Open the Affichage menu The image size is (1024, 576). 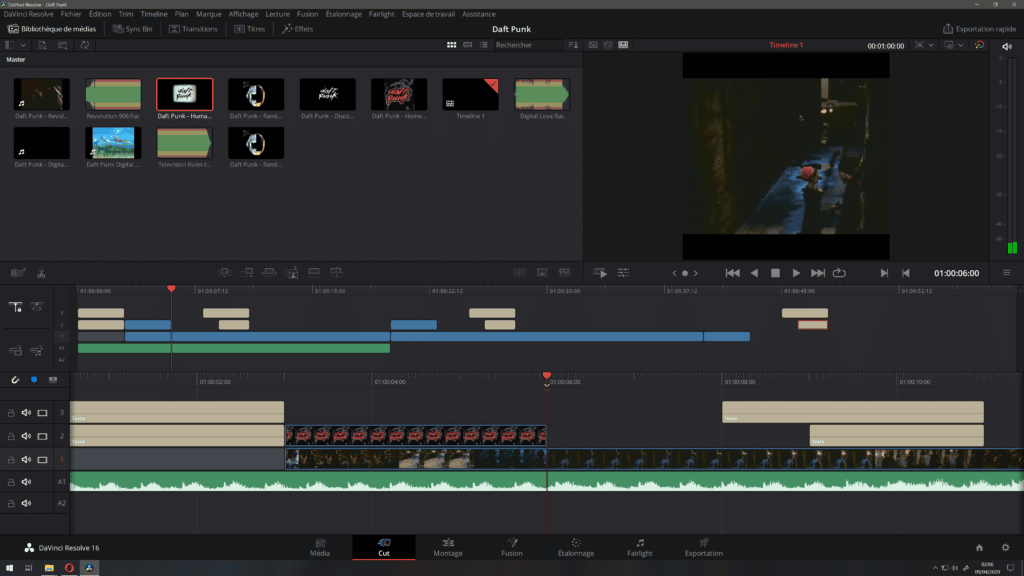[243, 14]
